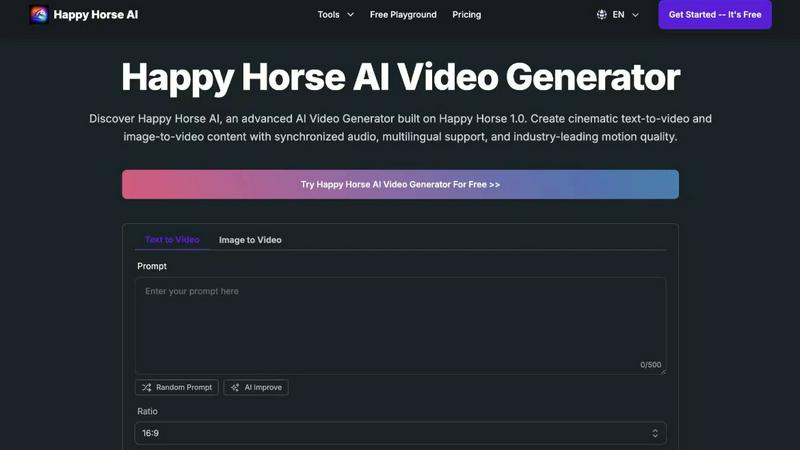The height and width of the screenshot is (450, 800).
Task: Click Get Started -- It's Free button
Action: (715, 14)
